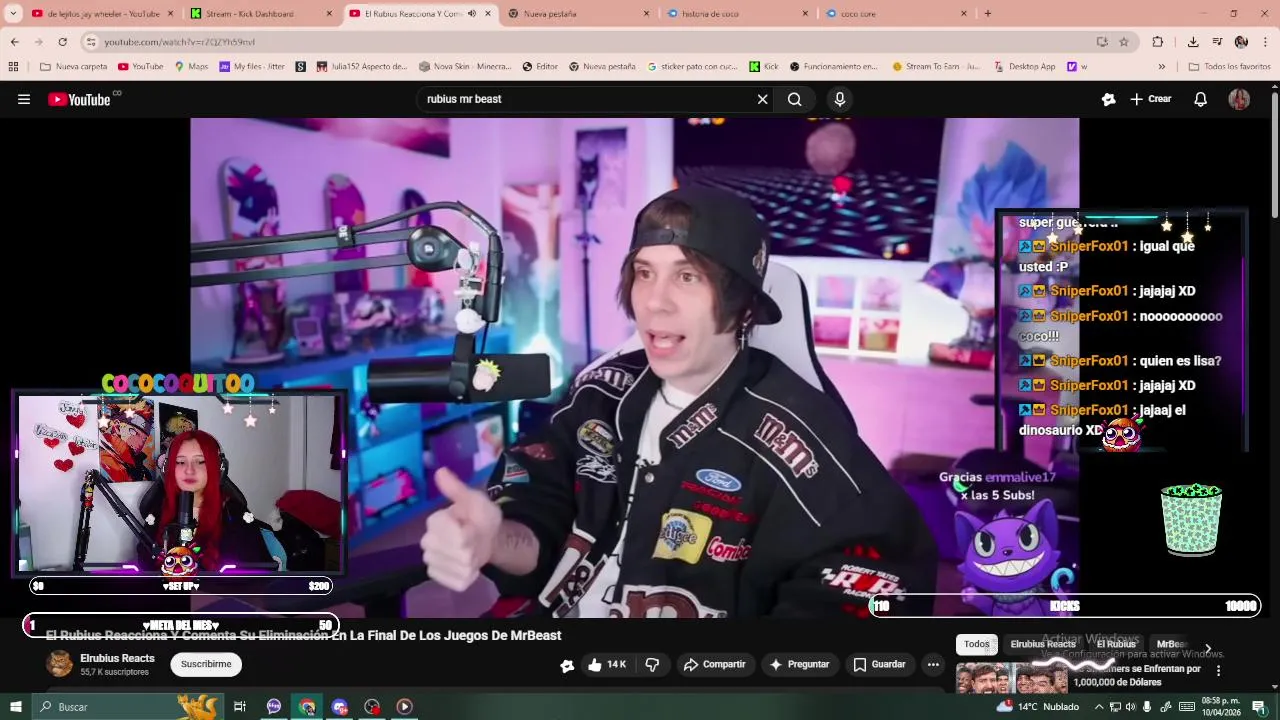Open the browser extensions puzzle icon
This screenshot has width=1280, height=720.
point(1158,42)
